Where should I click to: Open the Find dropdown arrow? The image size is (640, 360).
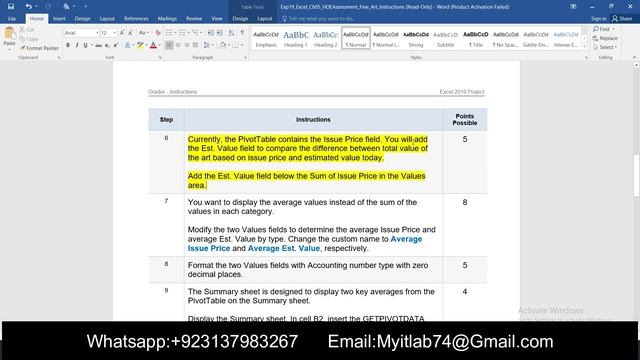tap(613, 29)
